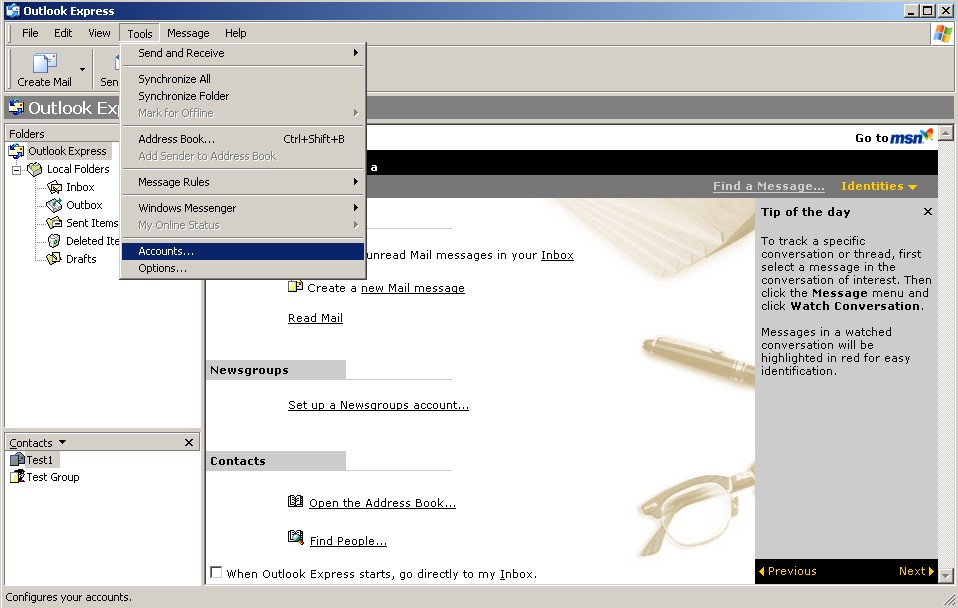This screenshot has width=958, height=608.
Task: Show the Next tip of the day
Action: (x=916, y=571)
